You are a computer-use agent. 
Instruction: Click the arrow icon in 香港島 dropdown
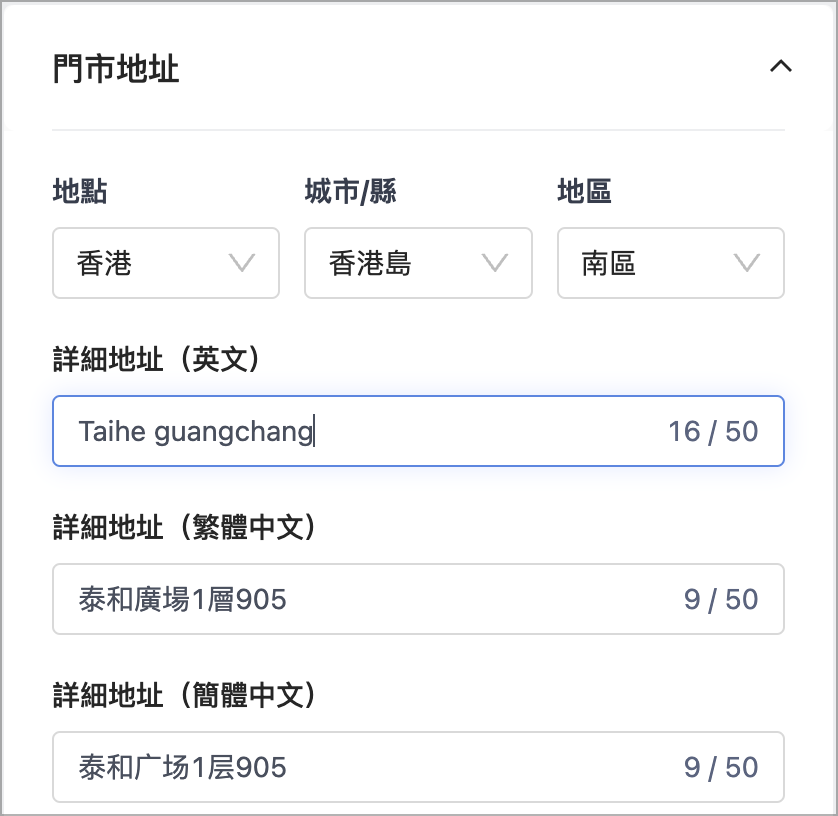tap(494, 263)
